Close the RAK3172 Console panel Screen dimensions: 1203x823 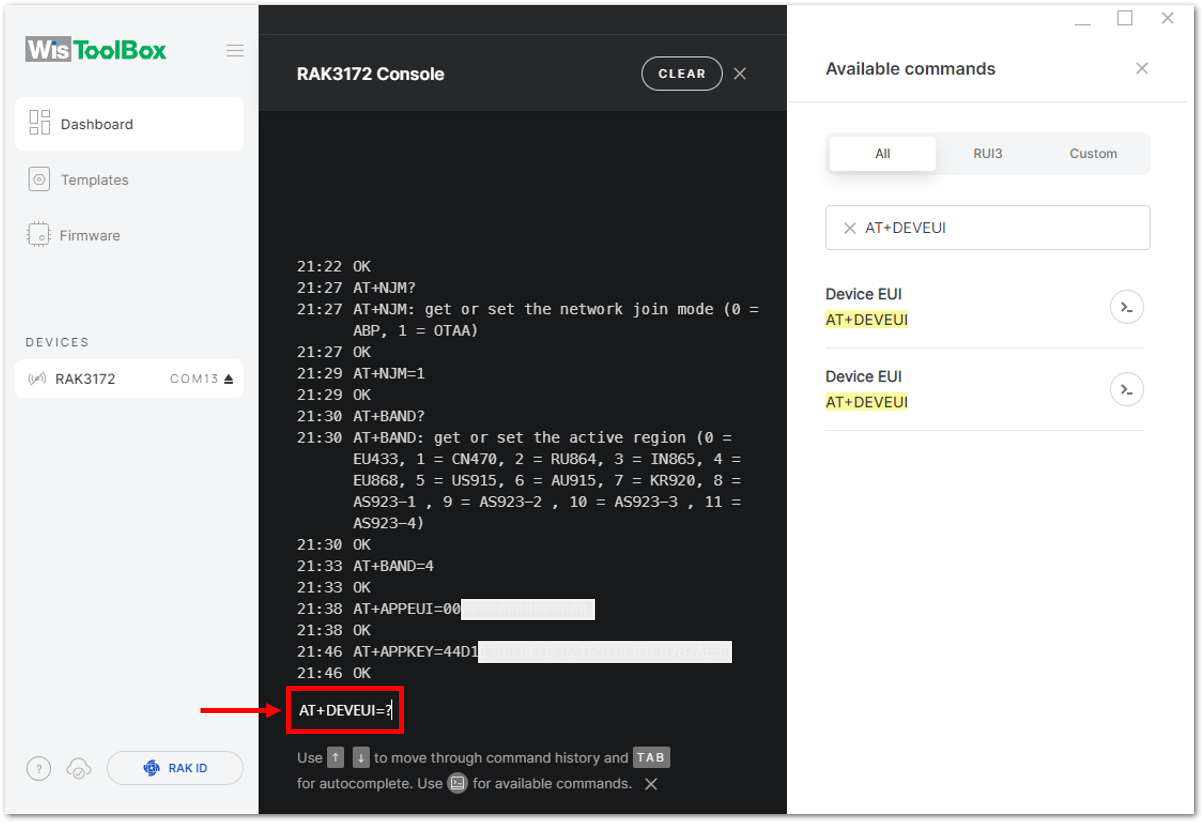740,74
